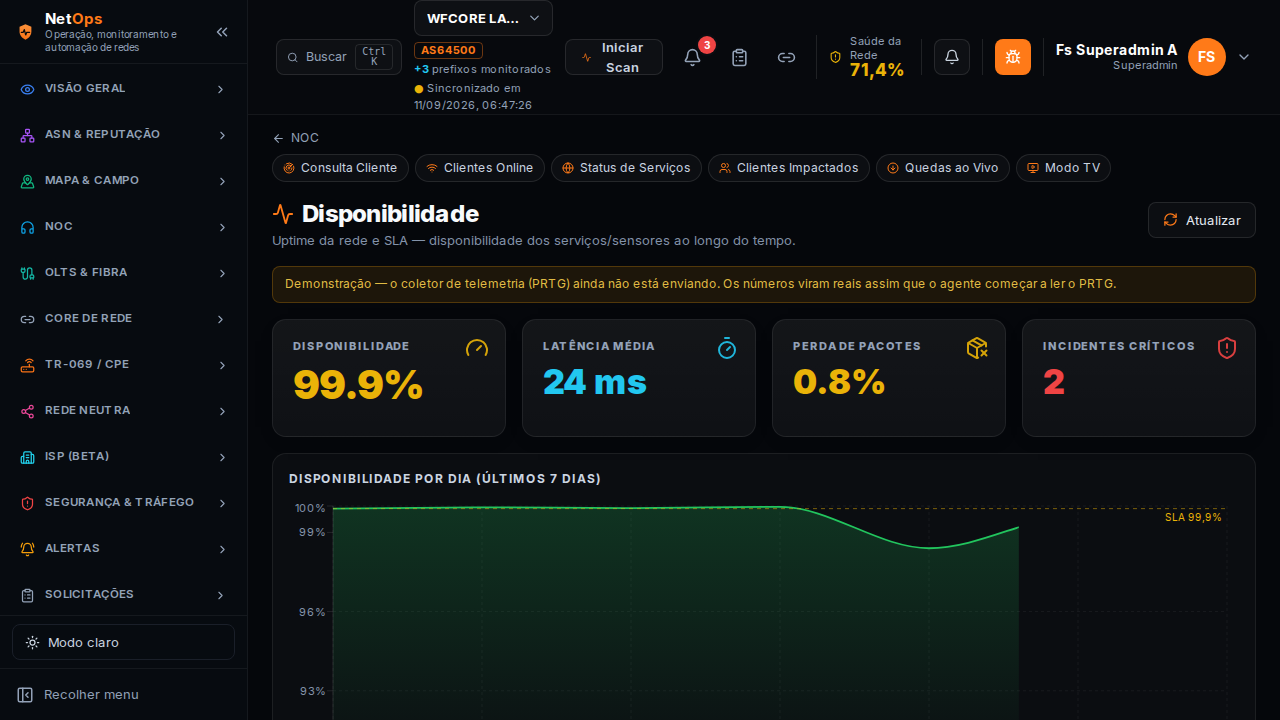The image size is (1280, 720).
Task: Click the package icon on Perda de Pacotes card
Action: click(977, 348)
